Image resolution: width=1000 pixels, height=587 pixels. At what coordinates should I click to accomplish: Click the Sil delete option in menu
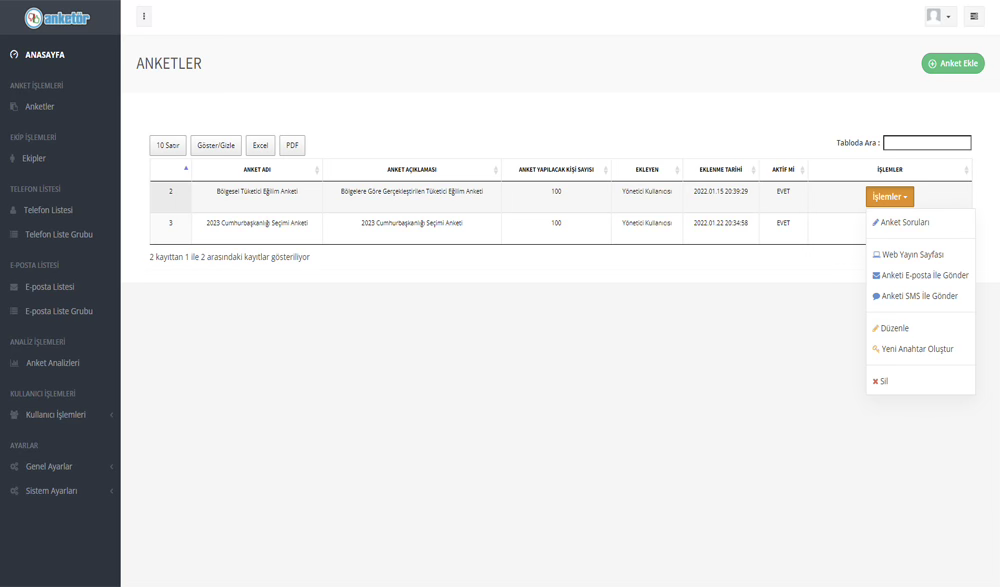pyautogui.click(x=883, y=381)
